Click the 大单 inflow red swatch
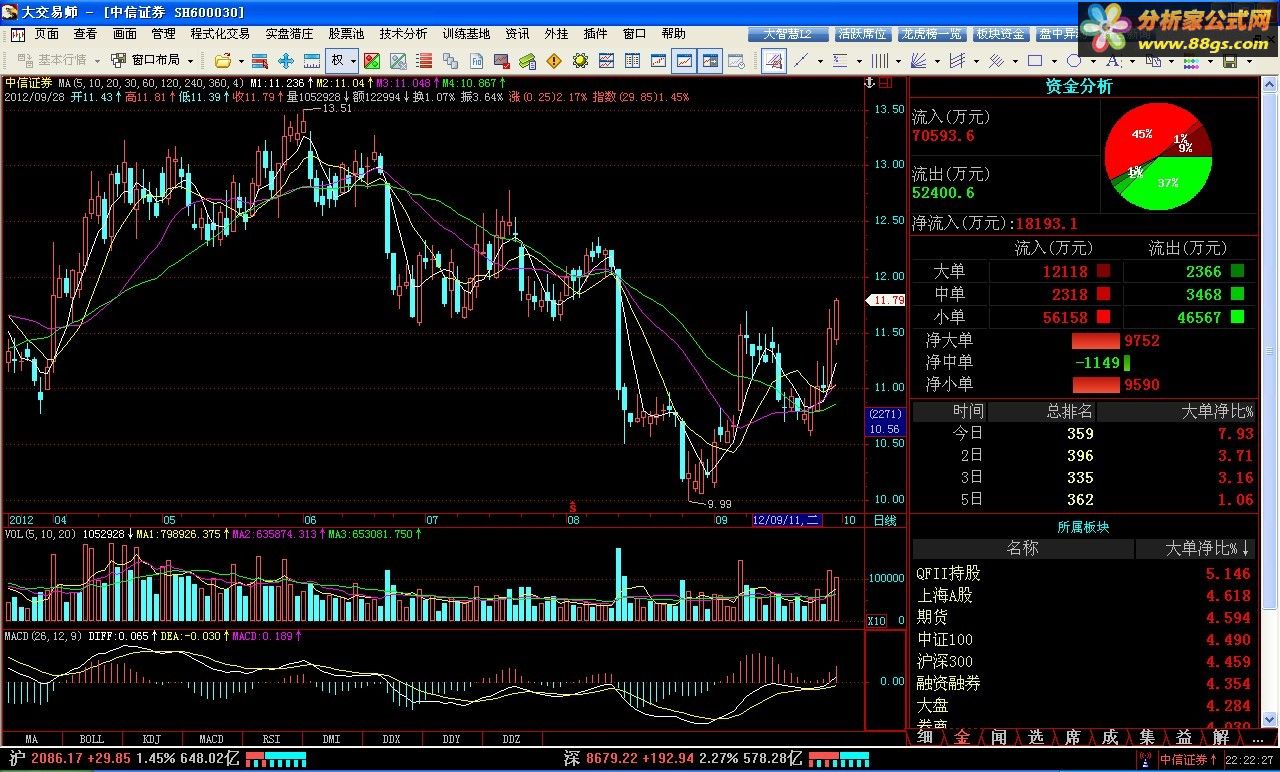The height and width of the screenshot is (772, 1280). tap(1103, 271)
